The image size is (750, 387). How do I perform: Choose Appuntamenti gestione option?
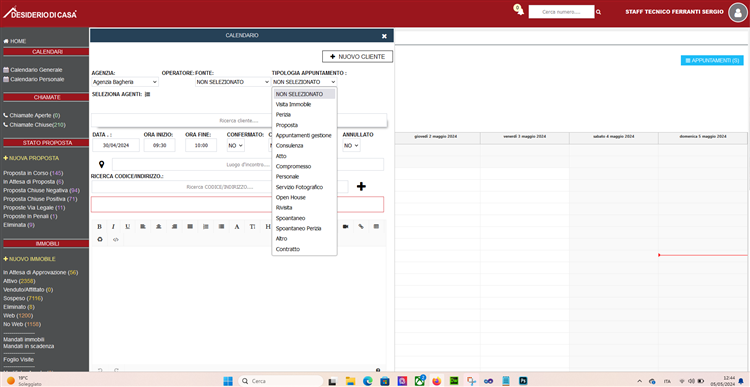(x=303, y=135)
